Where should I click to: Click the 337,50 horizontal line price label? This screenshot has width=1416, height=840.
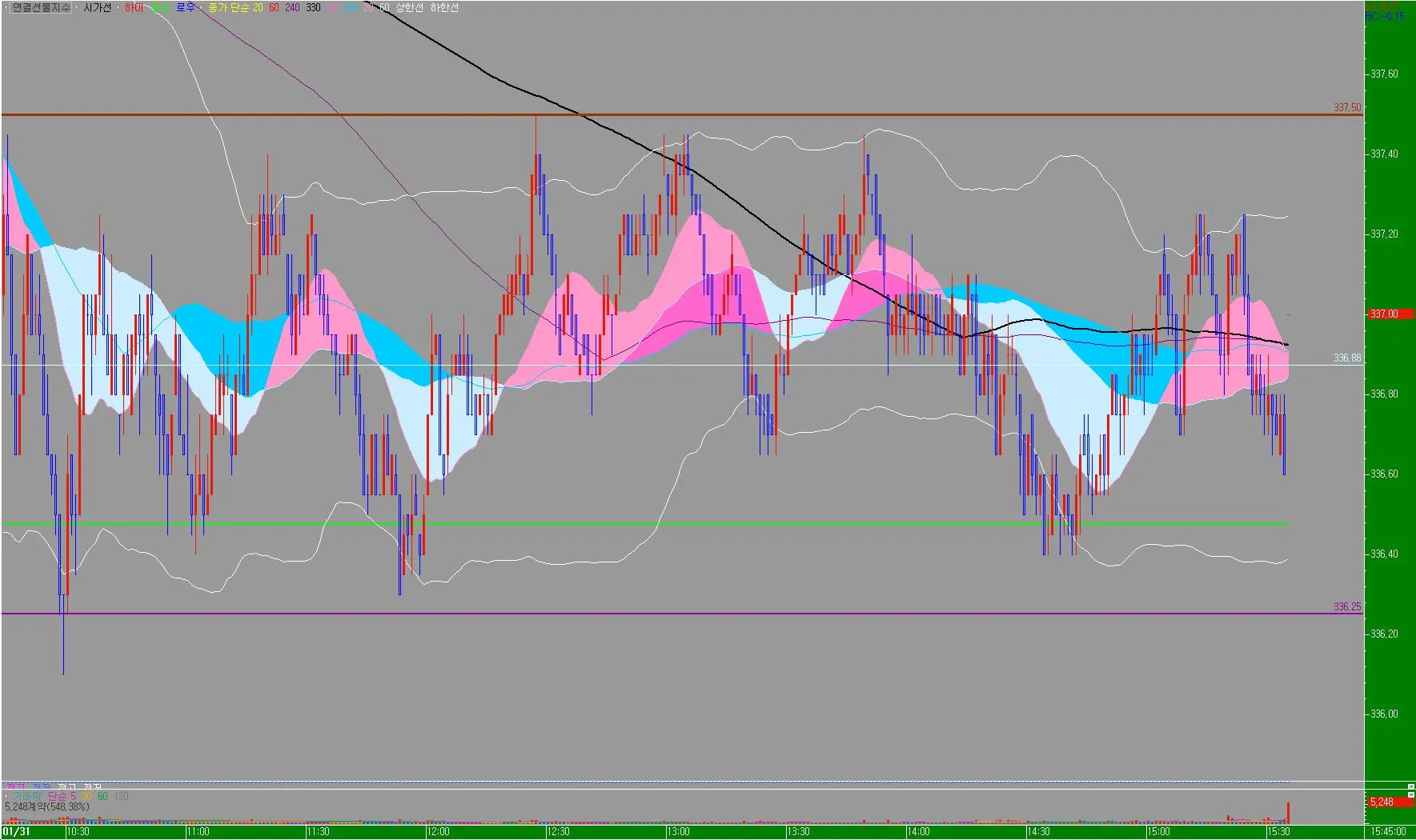point(1347,107)
